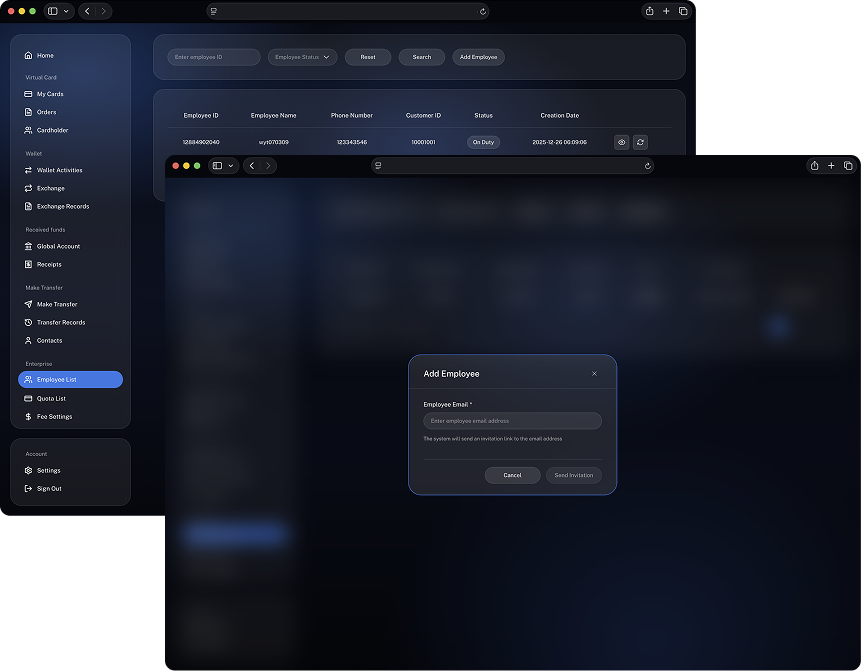
Task: Click the refresh icon in the employee row
Action: pos(640,142)
